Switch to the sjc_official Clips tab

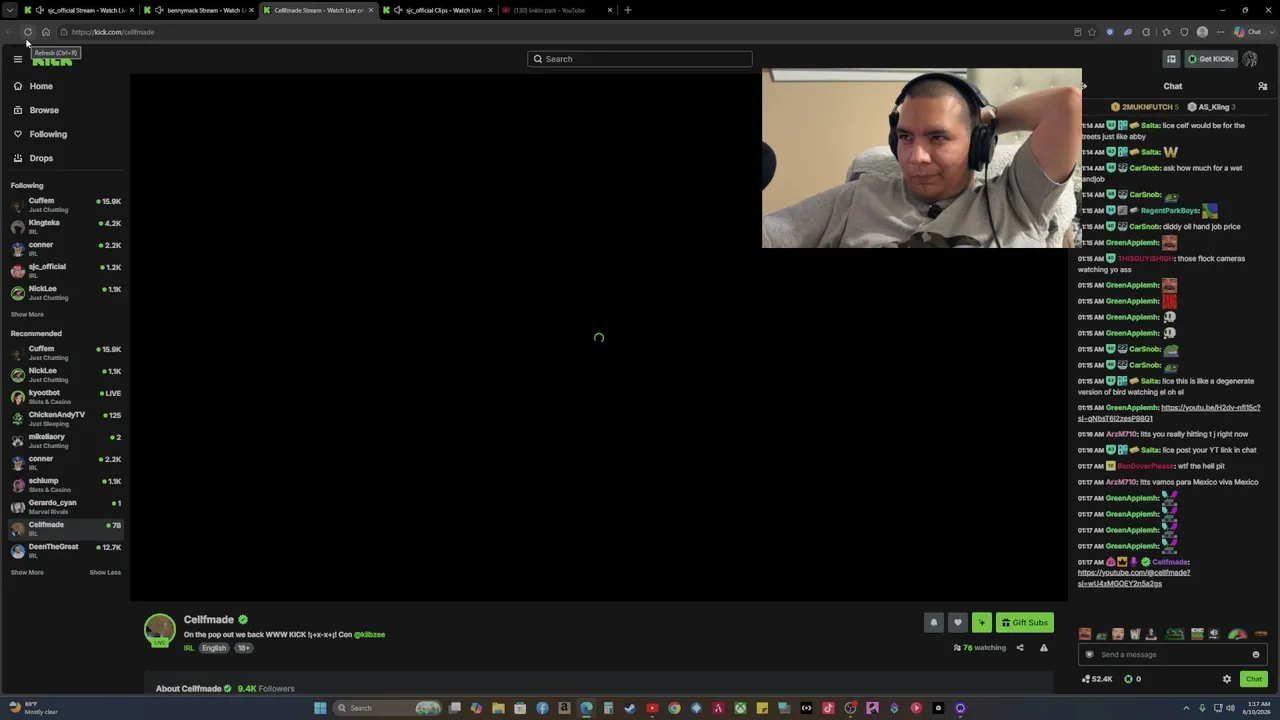point(437,10)
